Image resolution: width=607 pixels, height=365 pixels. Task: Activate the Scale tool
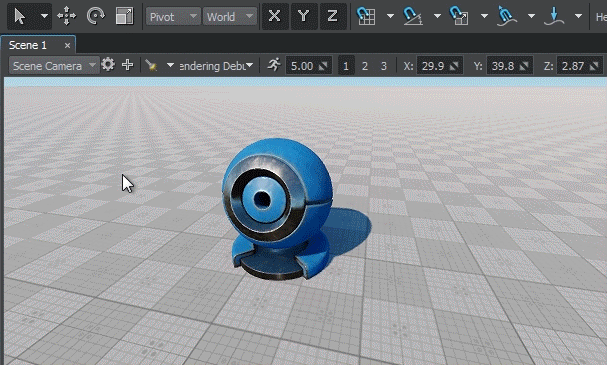coord(125,16)
